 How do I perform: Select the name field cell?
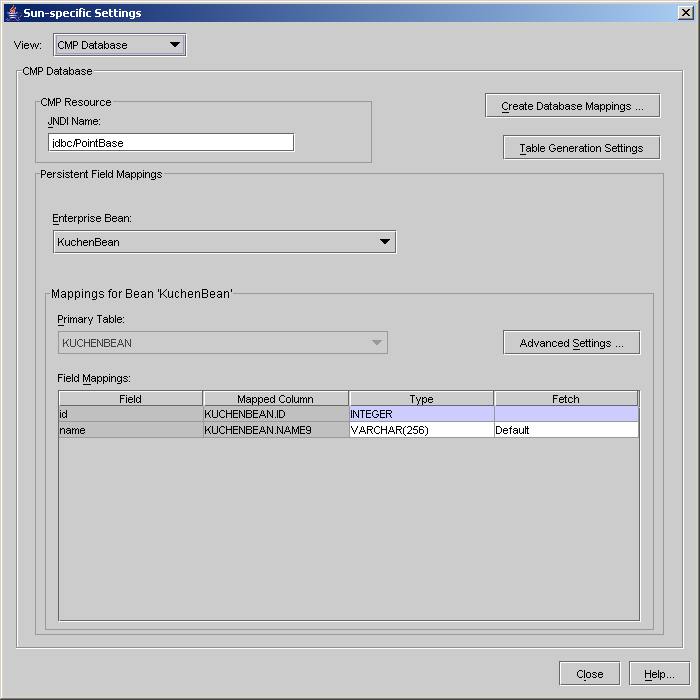pos(131,430)
